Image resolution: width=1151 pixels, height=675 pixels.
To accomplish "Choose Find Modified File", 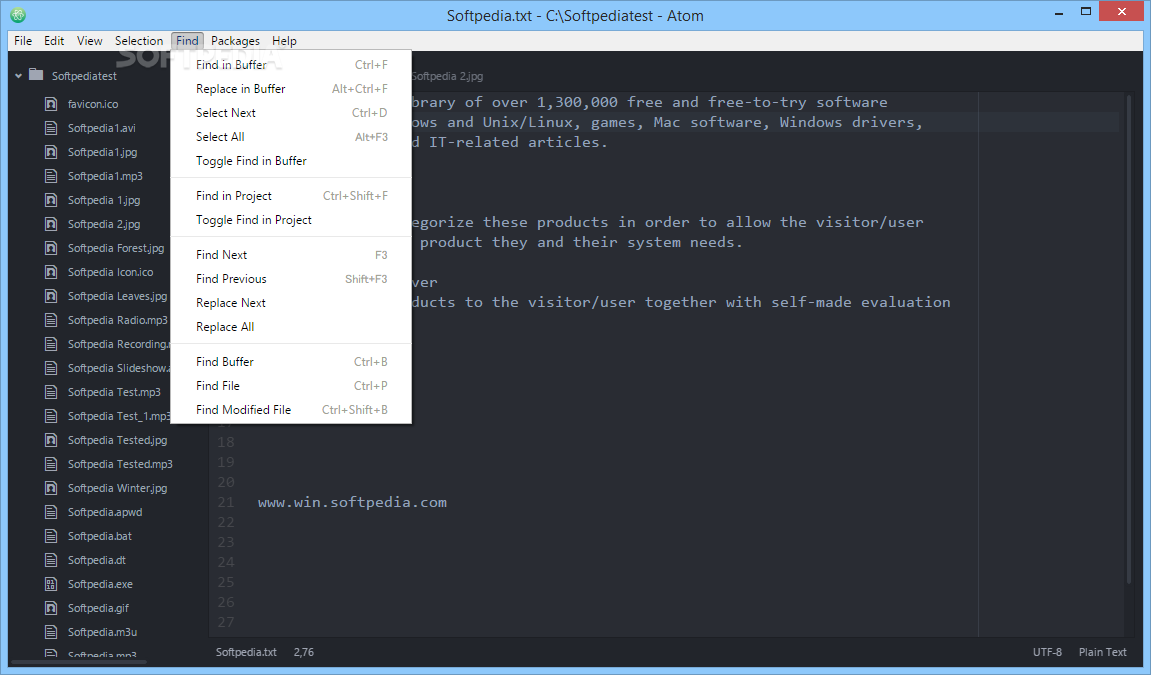I will tap(291, 410).
